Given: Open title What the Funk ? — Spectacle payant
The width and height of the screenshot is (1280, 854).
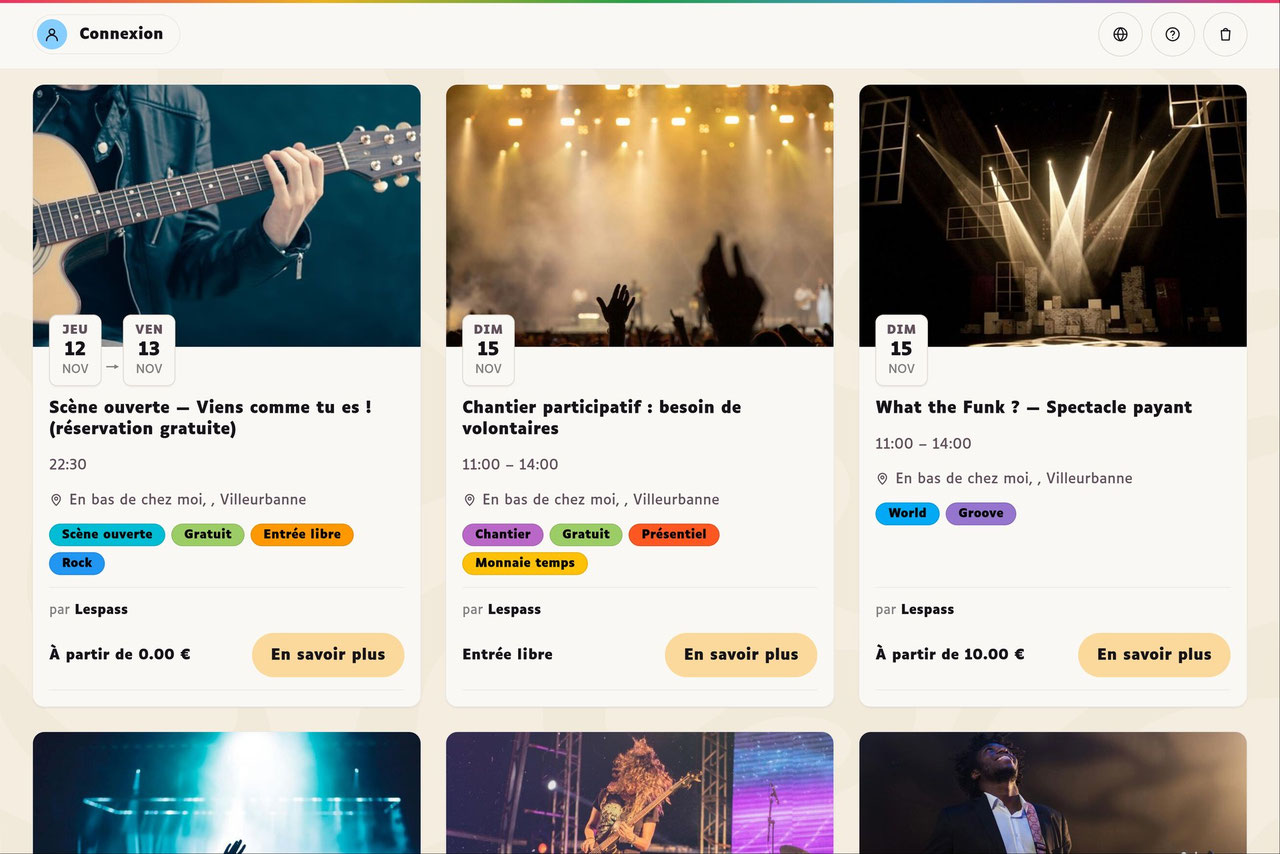Looking at the screenshot, I should click(x=1034, y=408).
